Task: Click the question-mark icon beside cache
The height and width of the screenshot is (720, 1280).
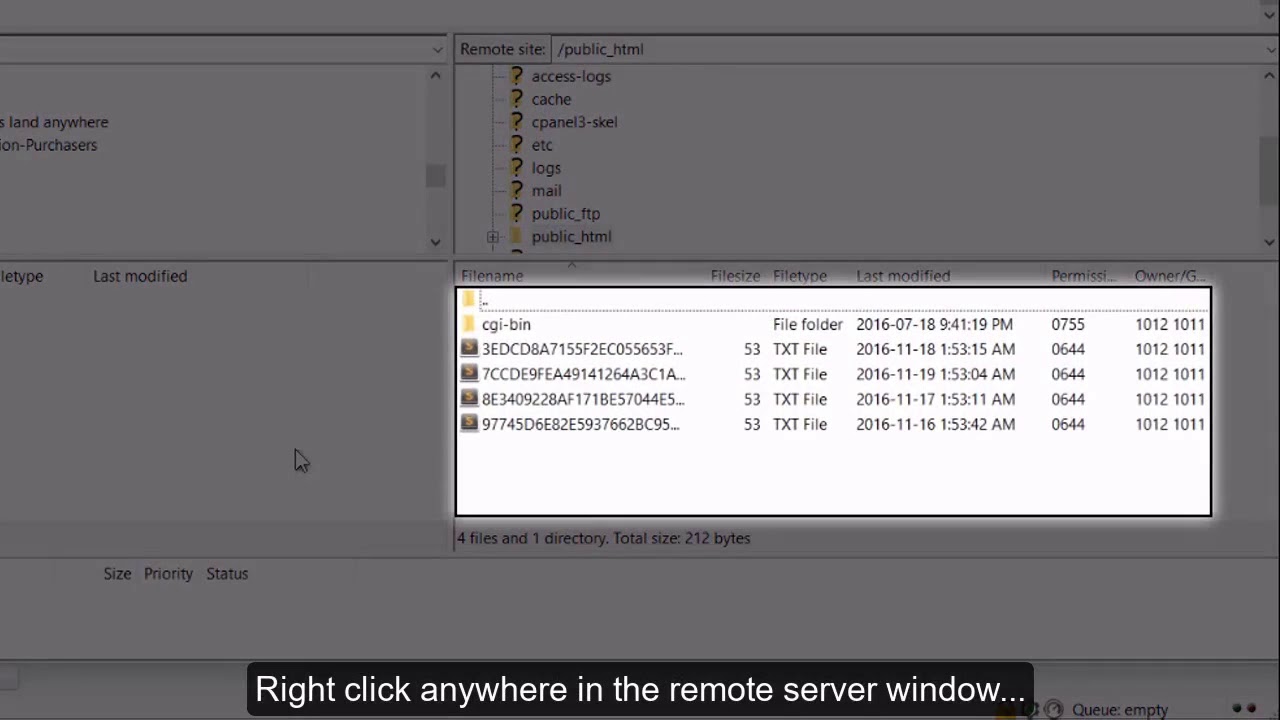Action: point(516,99)
